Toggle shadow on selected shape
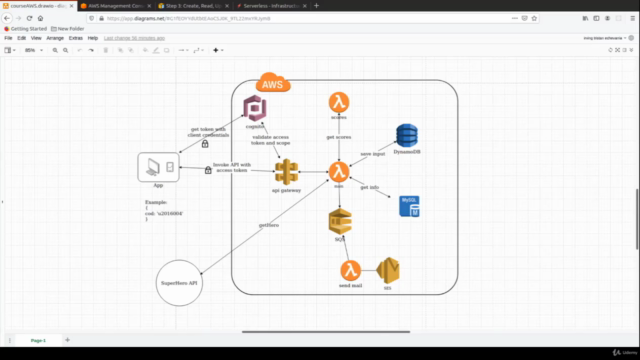 point(167,50)
